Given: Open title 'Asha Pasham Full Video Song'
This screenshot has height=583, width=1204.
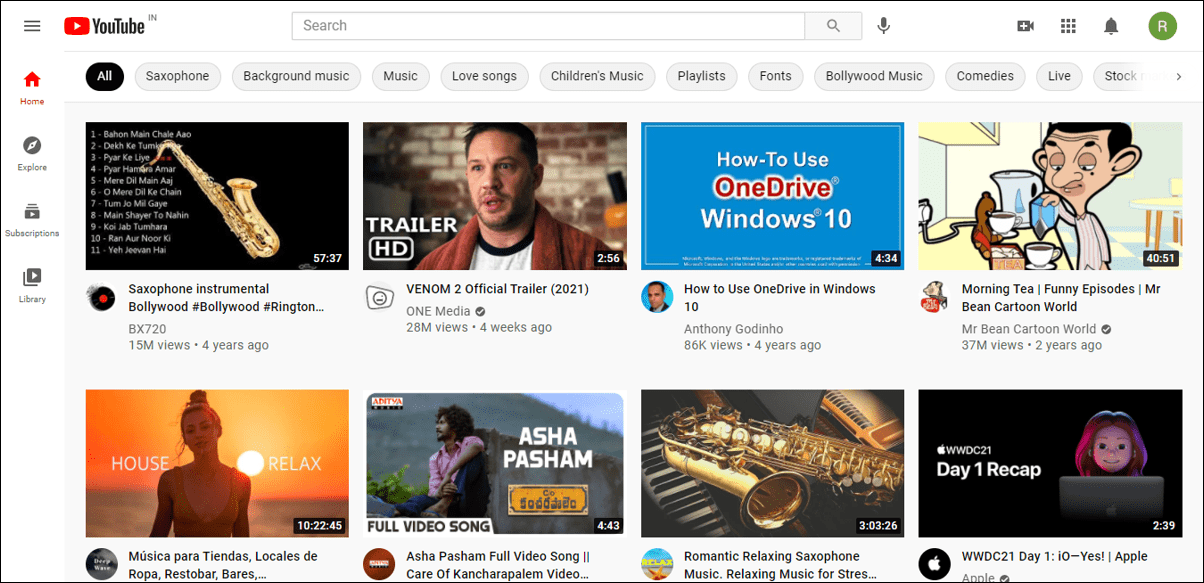Looking at the screenshot, I should point(499,565).
